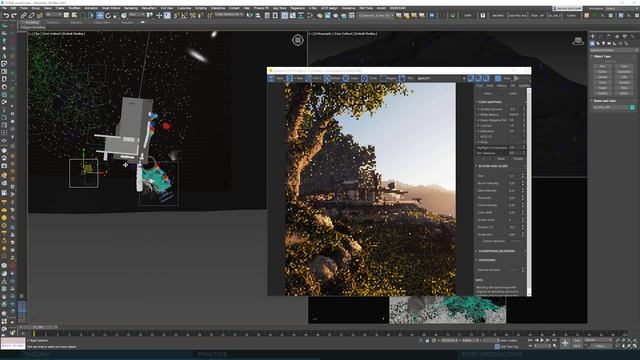Open the render element Beauty dropdown
640x360 pixels.
click(x=441, y=78)
